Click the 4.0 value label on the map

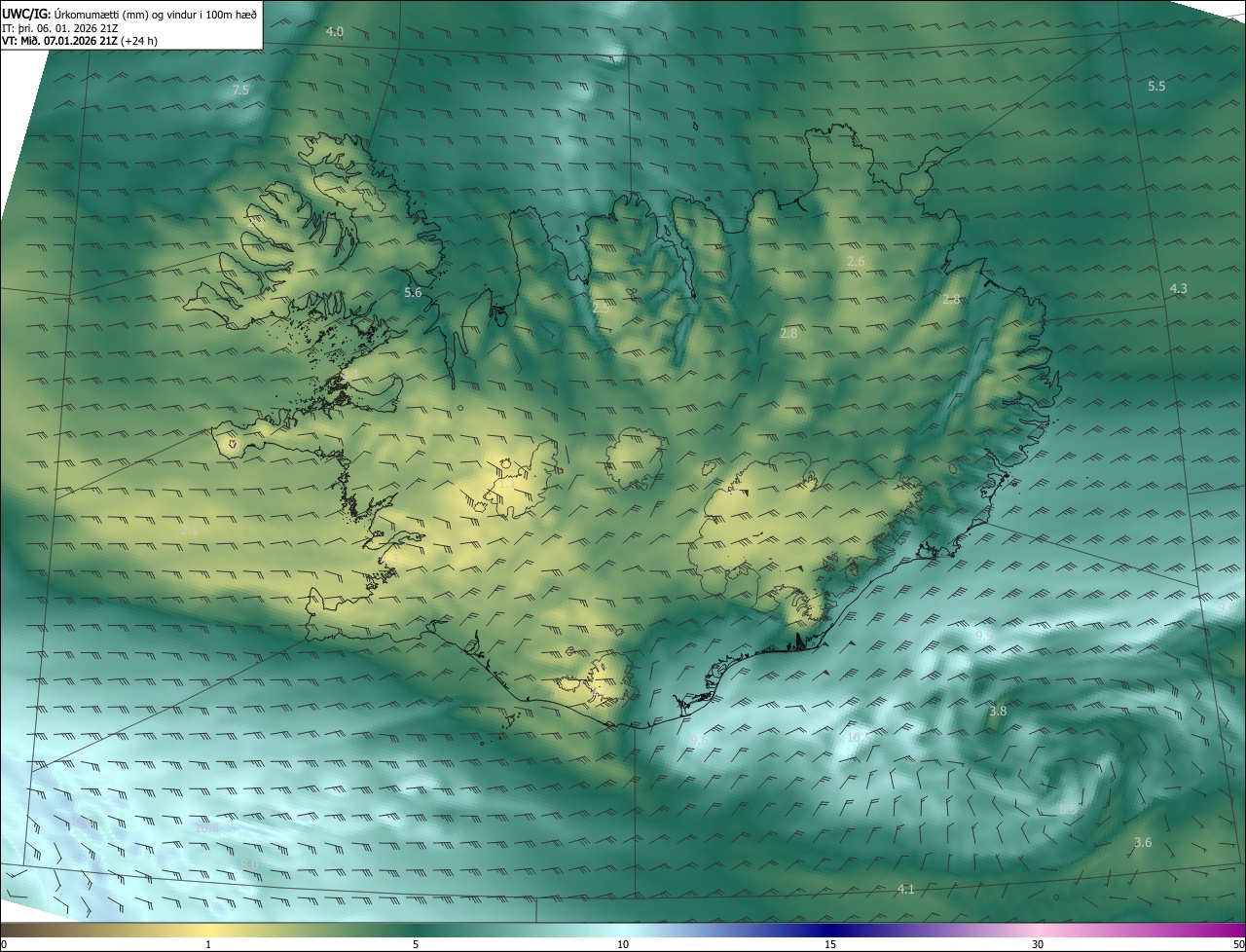335,32
